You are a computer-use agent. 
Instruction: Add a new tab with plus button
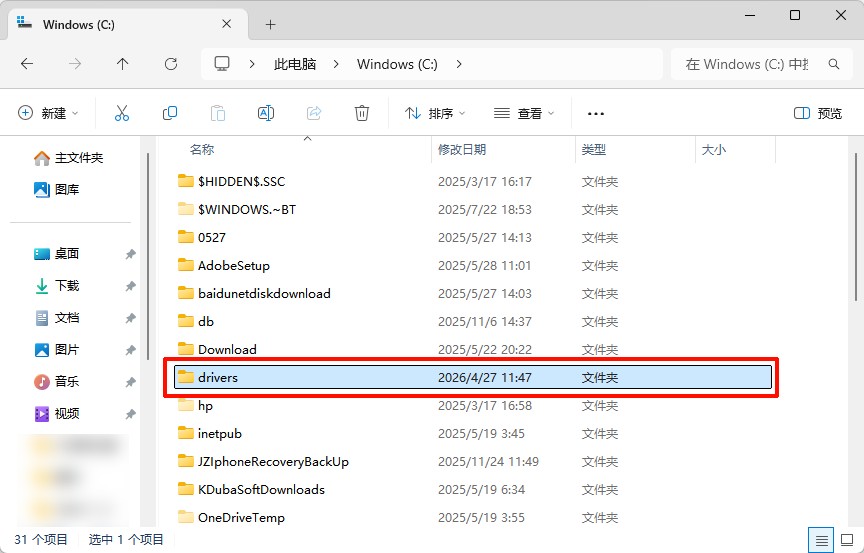[271, 25]
